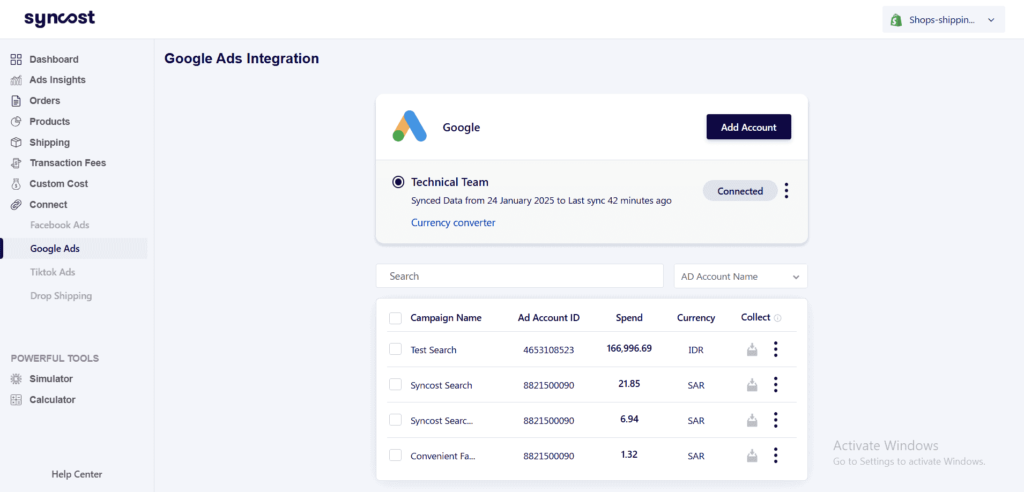The height and width of the screenshot is (492, 1024).
Task: Click the Ad Account ID 4653108523
Action: 549,350
